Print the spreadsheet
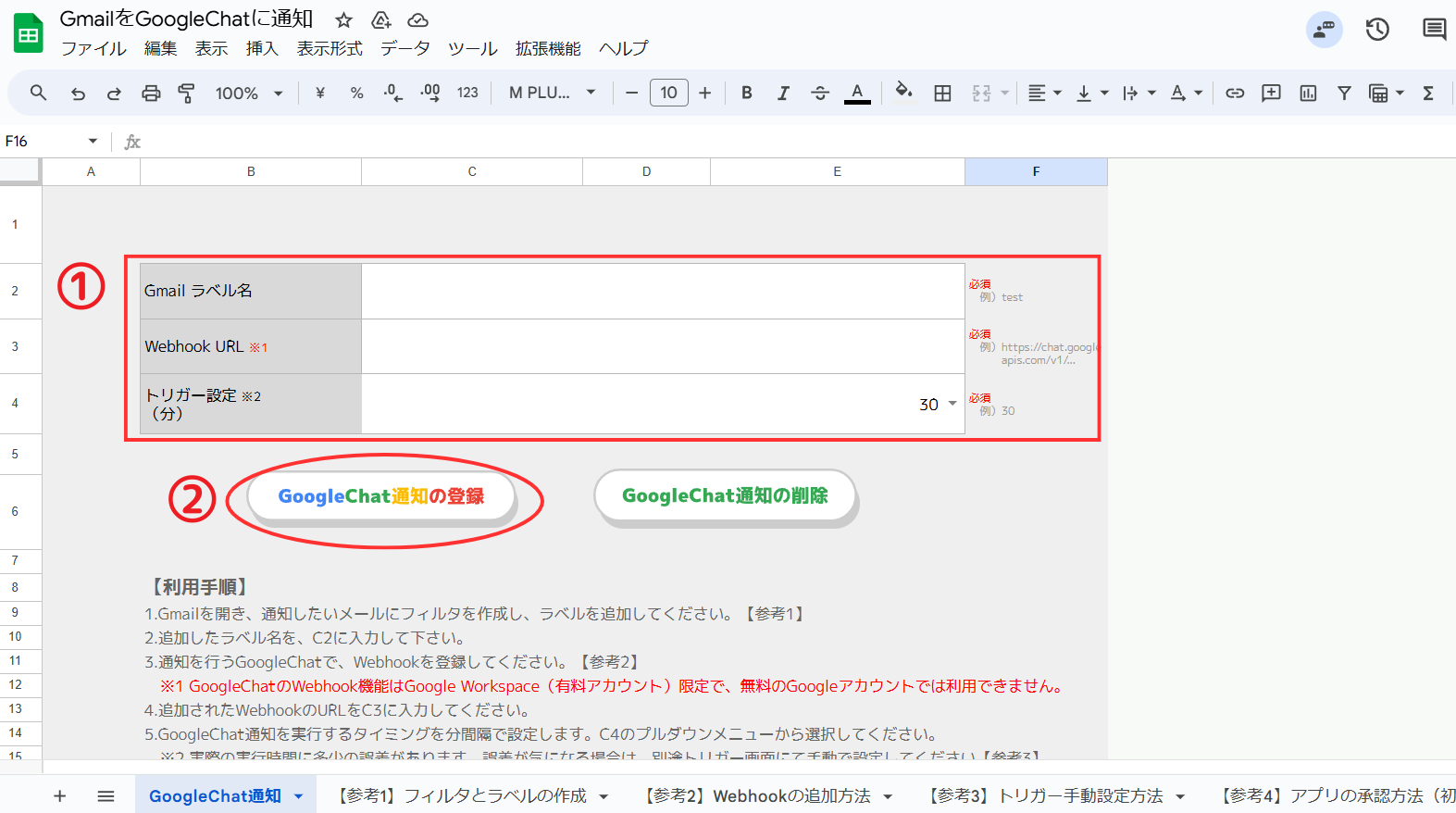1456x813 pixels. (151, 93)
